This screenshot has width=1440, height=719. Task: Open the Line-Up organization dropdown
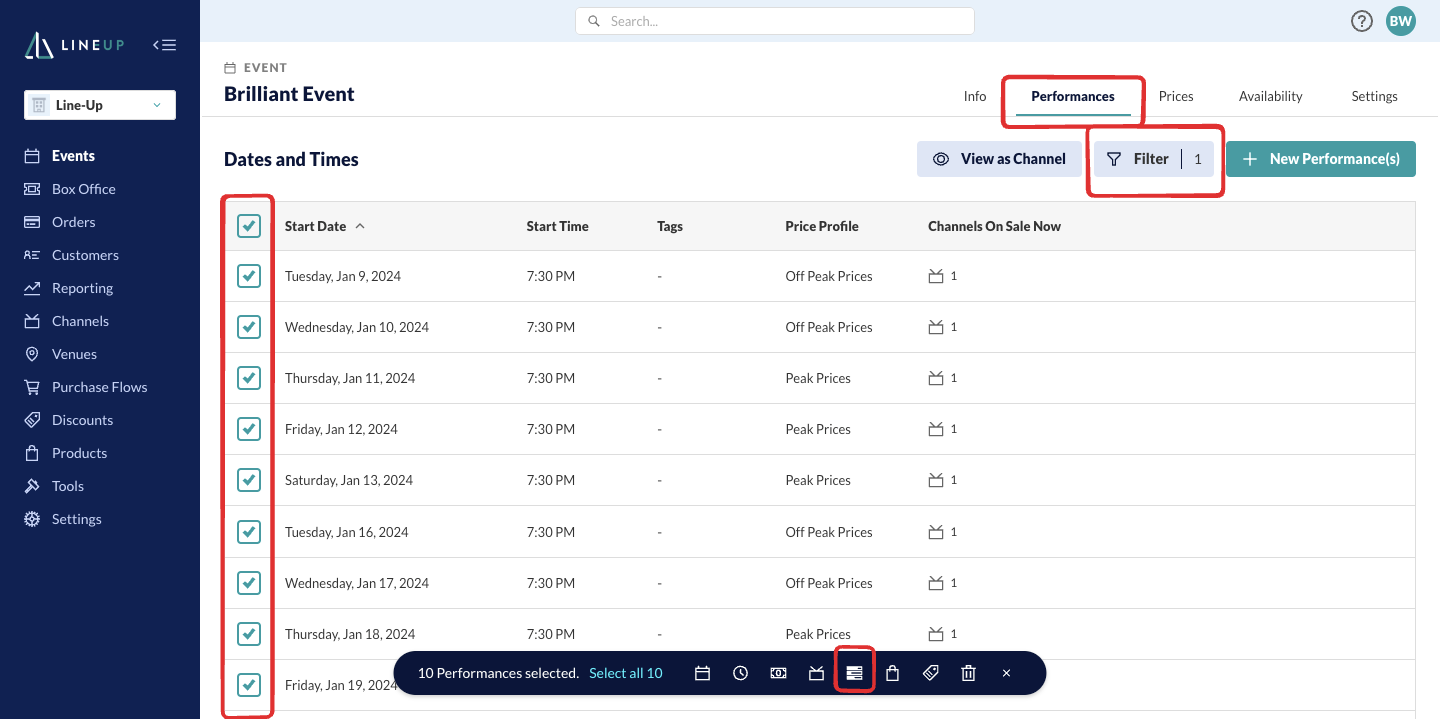[100, 105]
